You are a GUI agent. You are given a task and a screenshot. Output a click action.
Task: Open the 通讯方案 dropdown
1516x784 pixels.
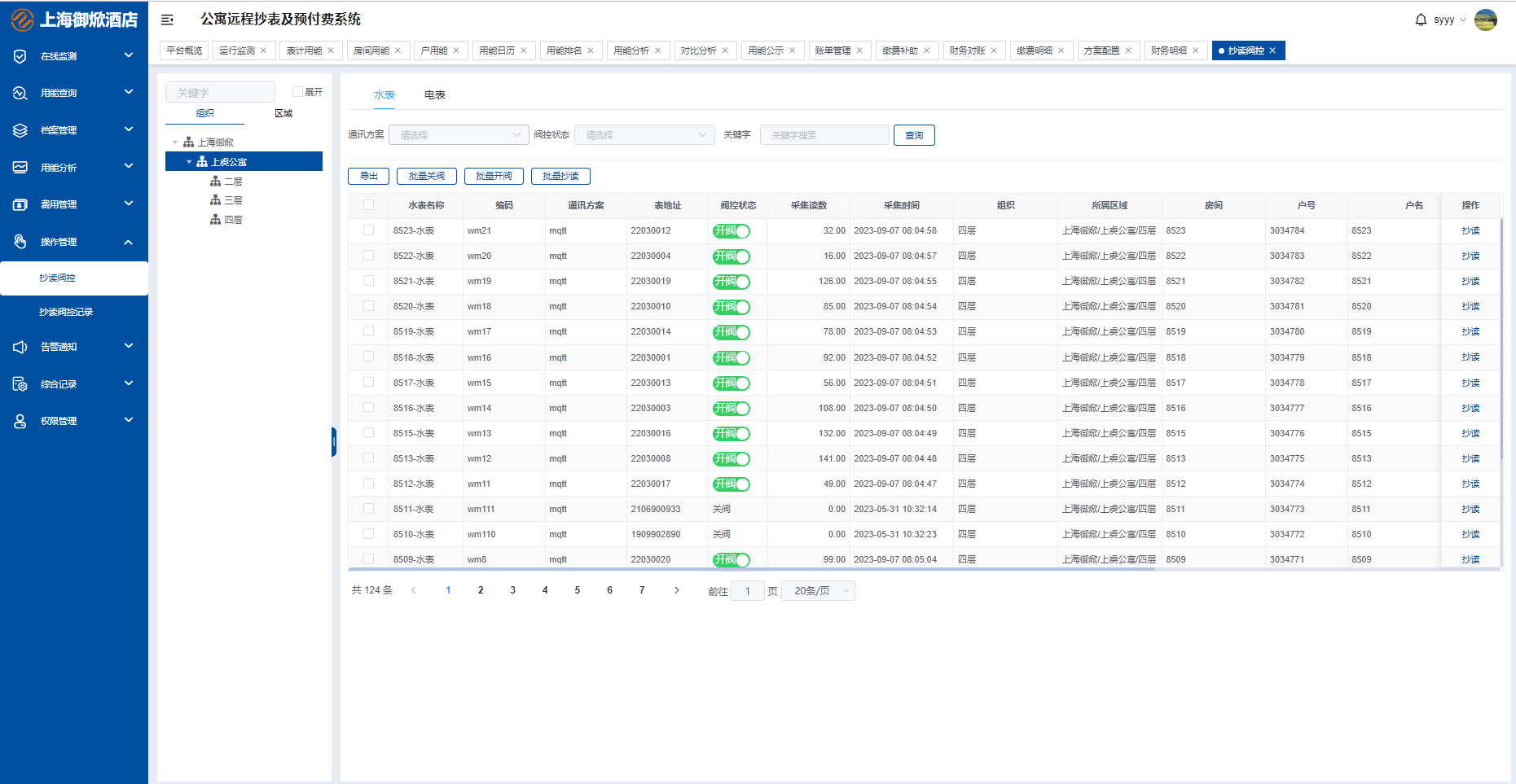[459, 135]
